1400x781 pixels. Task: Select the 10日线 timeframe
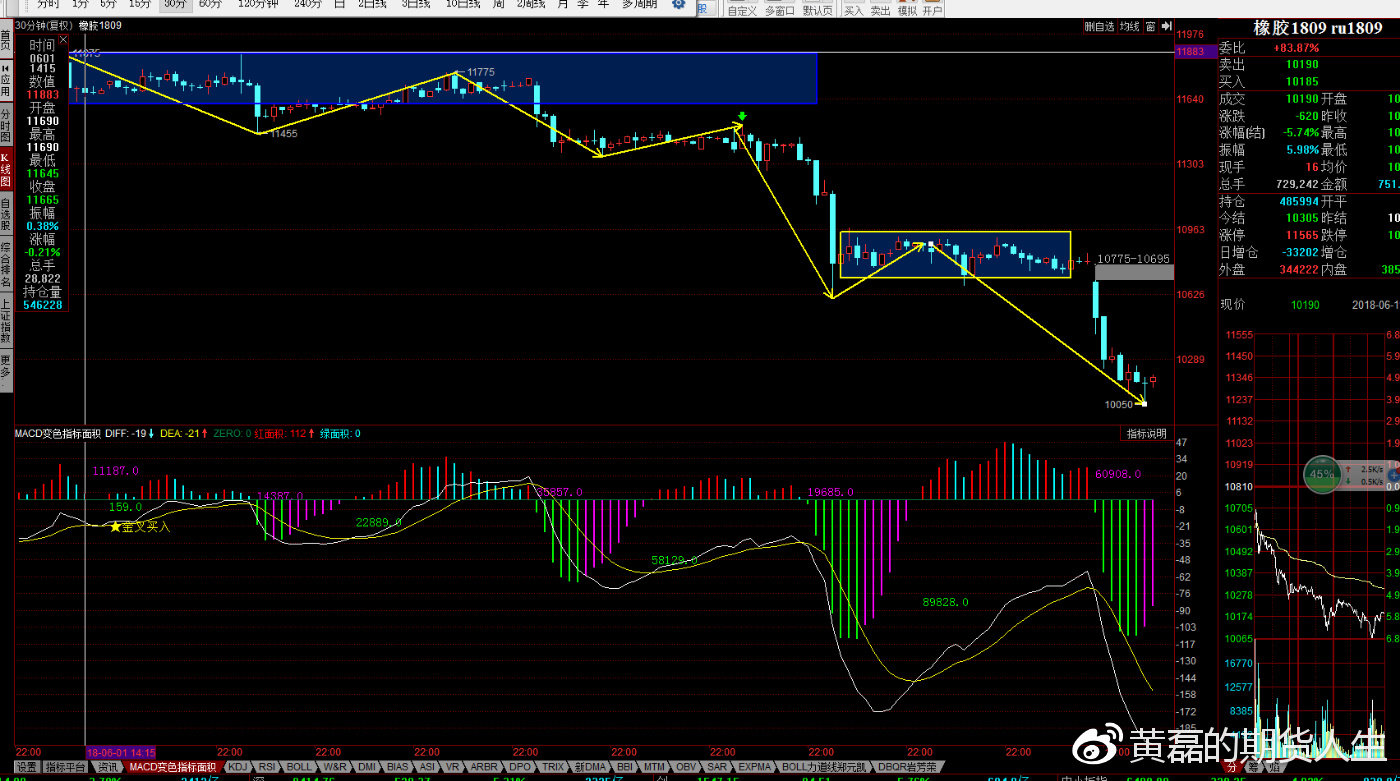[x=463, y=4]
